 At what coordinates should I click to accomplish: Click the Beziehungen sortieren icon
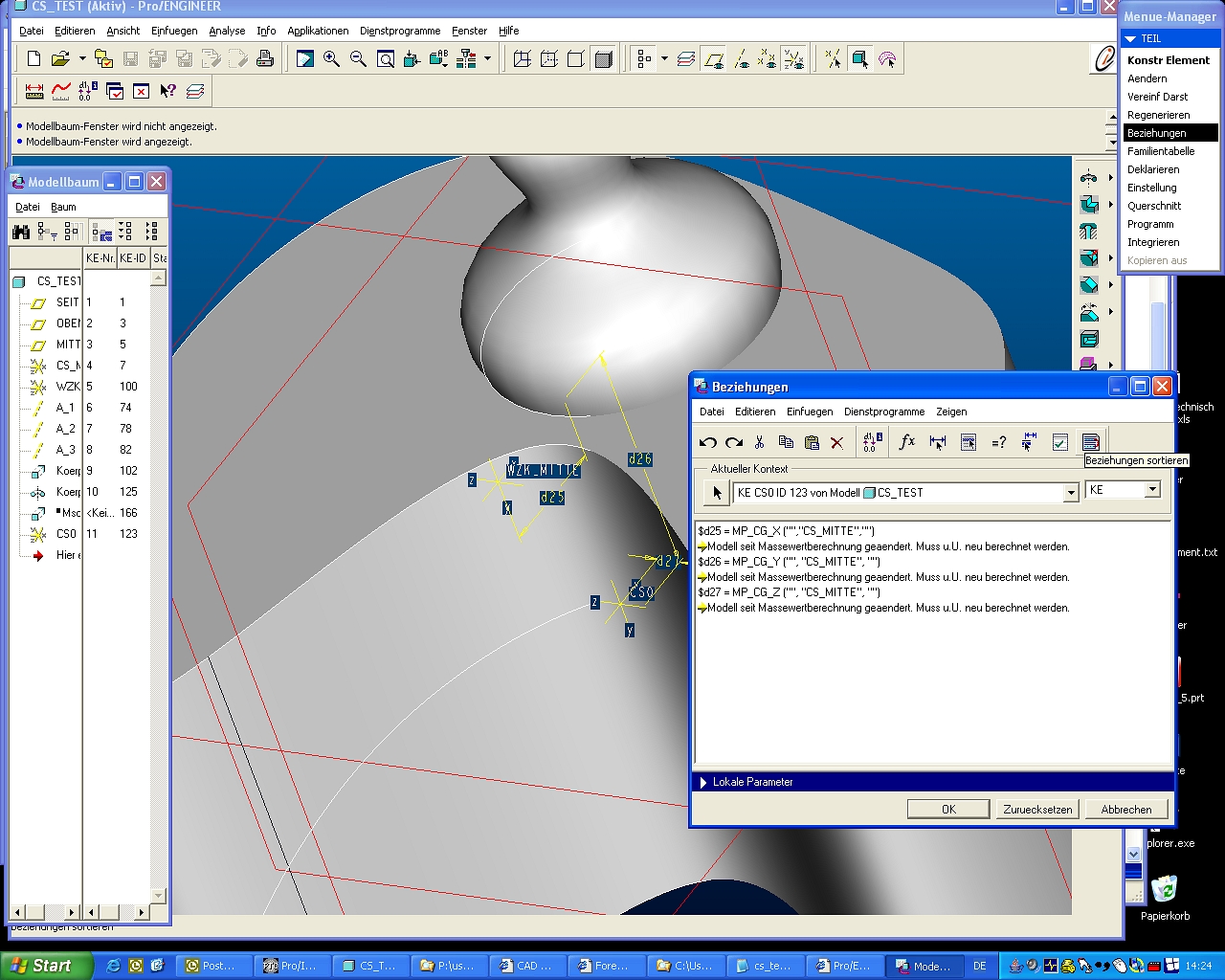pos(1091,442)
